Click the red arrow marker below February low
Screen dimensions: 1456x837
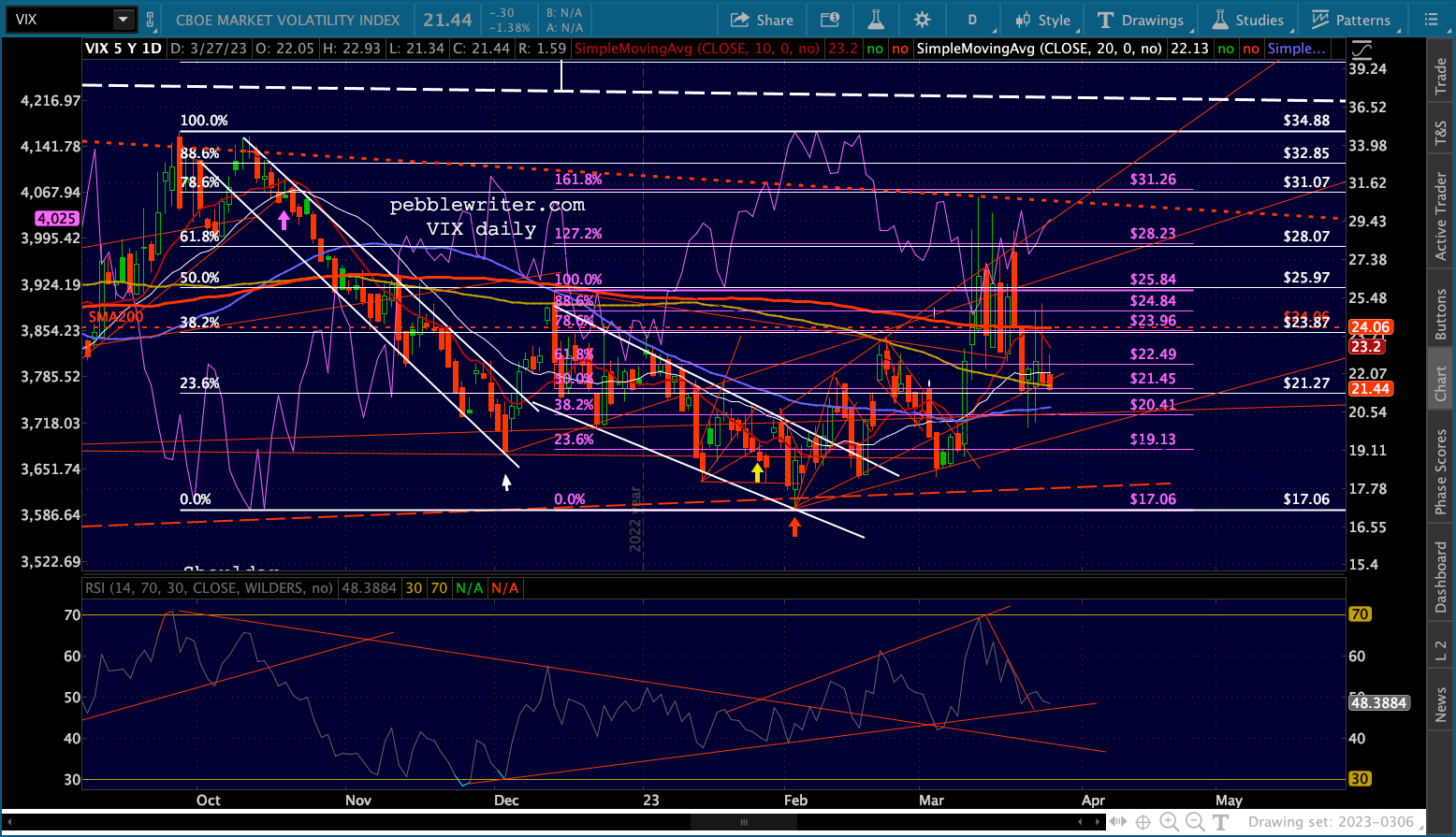[x=794, y=527]
